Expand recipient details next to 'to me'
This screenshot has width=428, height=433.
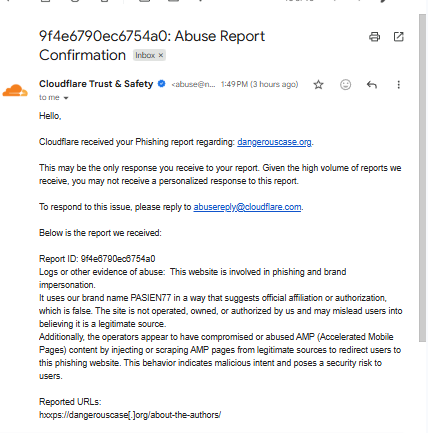coord(66,98)
